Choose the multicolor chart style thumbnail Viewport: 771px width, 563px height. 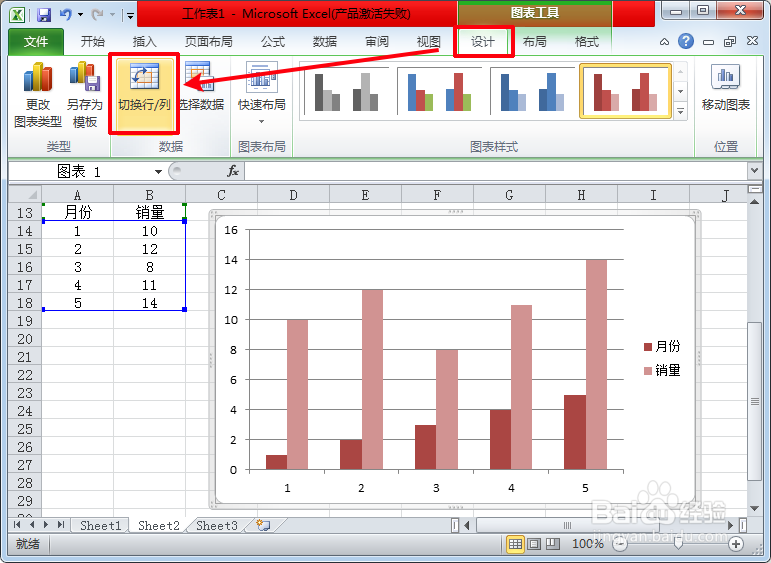[x=440, y=91]
